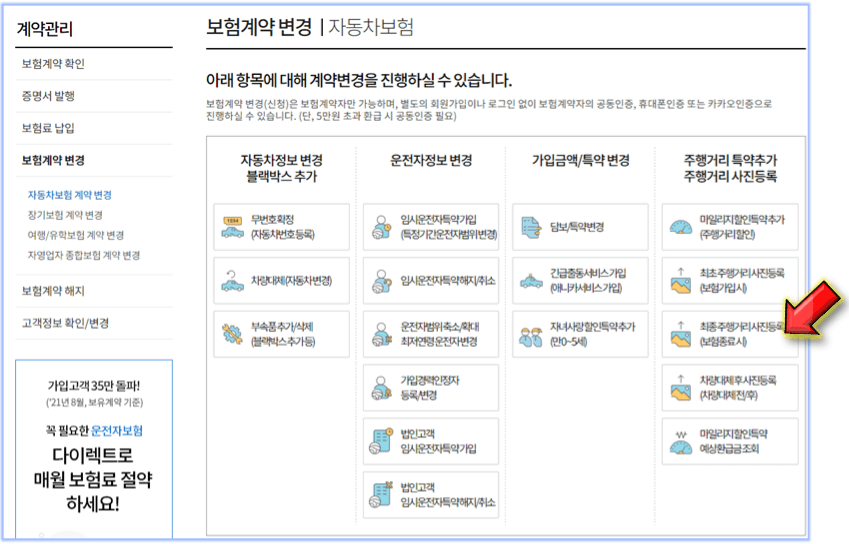Click the 긴급출동서비스가입 (애니카서비스가입) label
The height and width of the screenshot is (544, 849).
click(x=588, y=280)
